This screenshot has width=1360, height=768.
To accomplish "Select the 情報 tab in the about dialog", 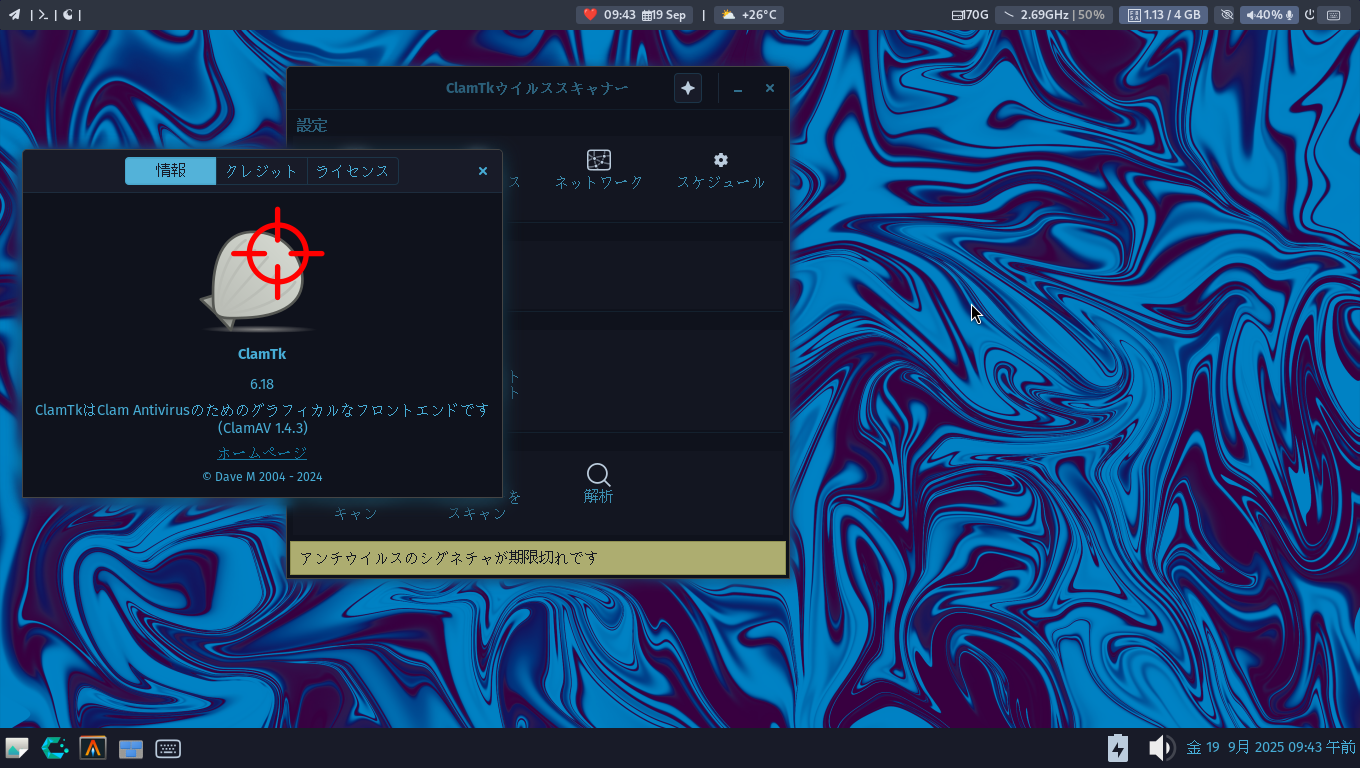I will click(x=170, y=171).
